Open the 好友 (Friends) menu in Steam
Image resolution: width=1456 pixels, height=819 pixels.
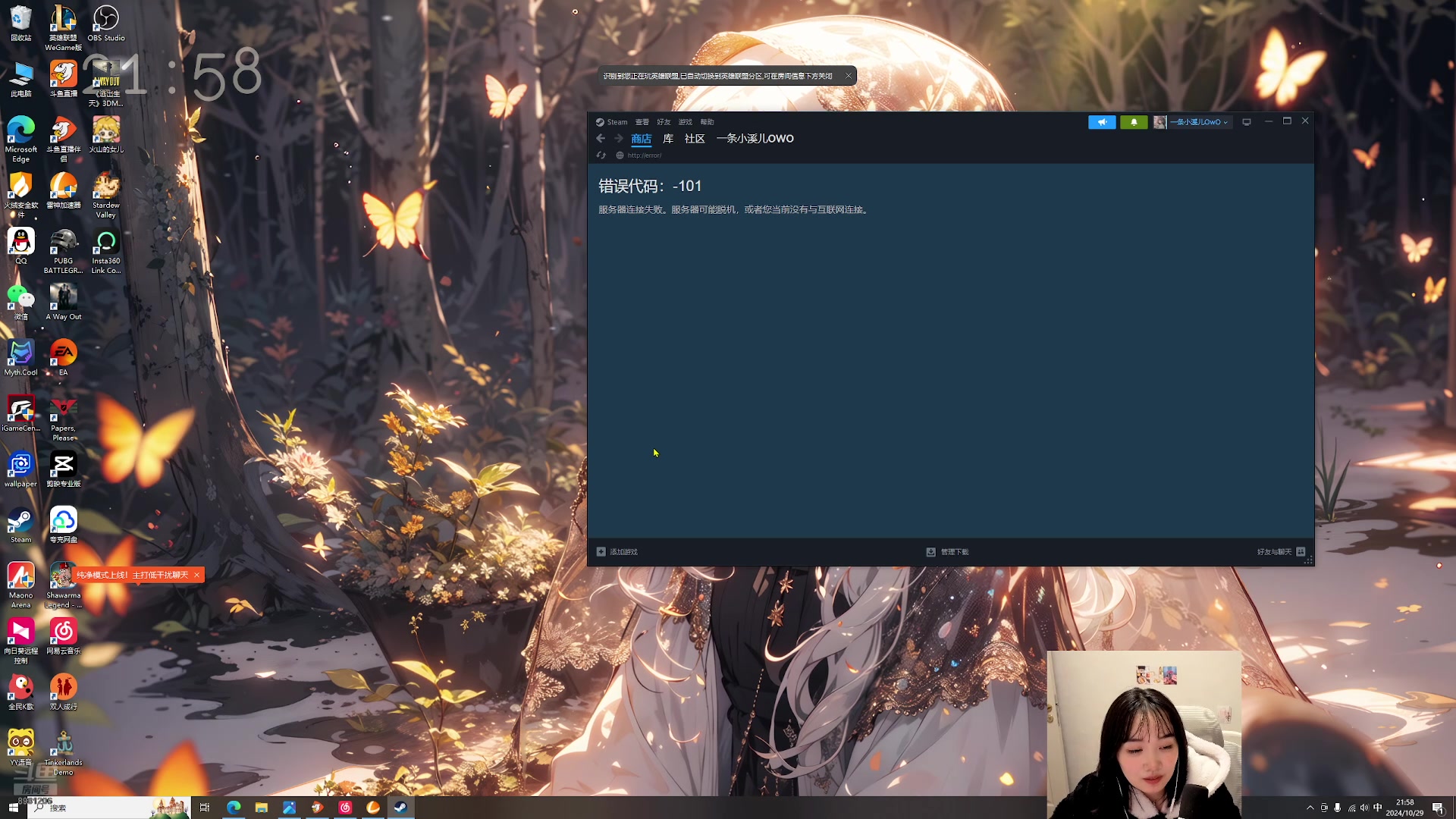[x=664, y=122]
